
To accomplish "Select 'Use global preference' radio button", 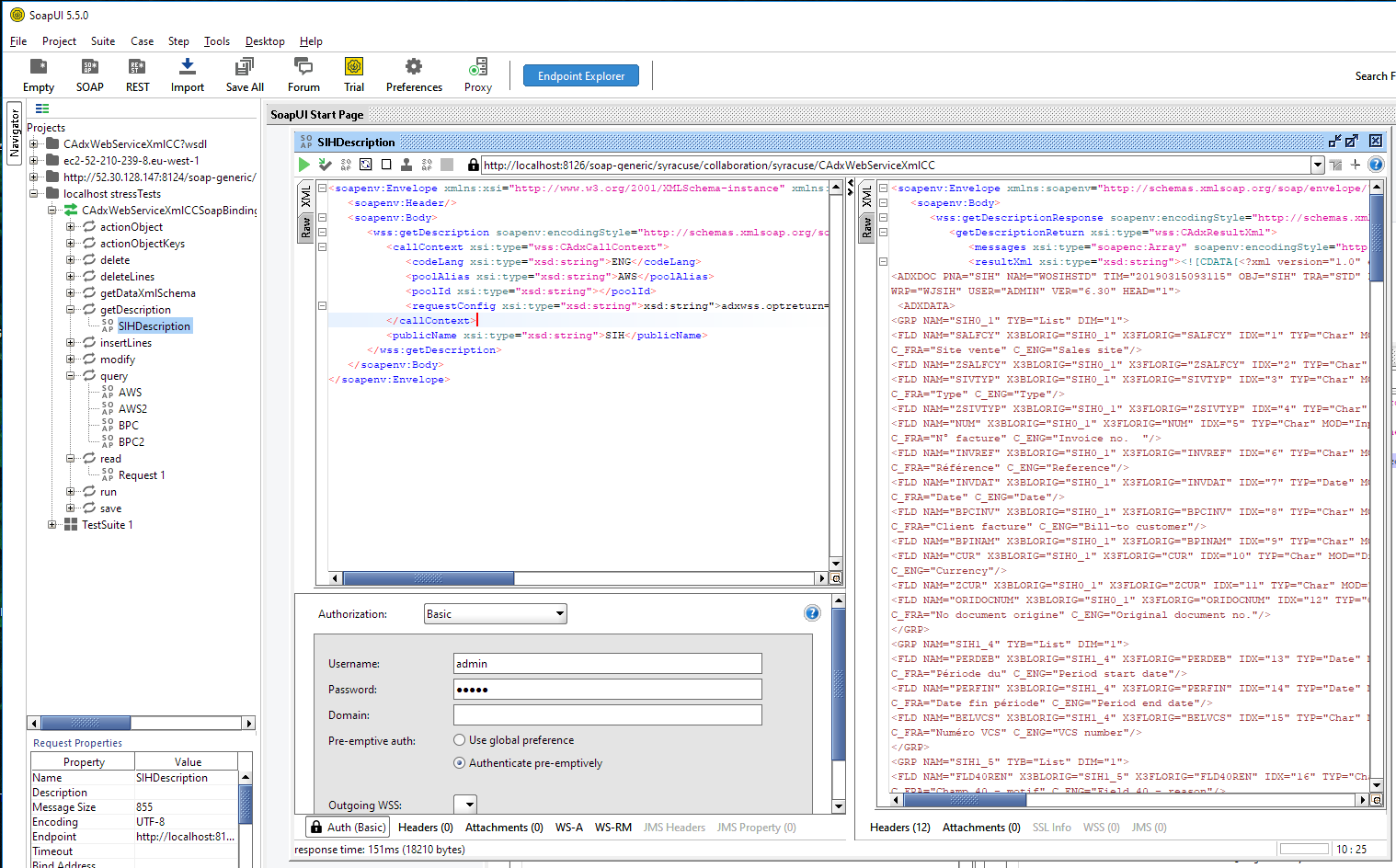I will 460,740.
